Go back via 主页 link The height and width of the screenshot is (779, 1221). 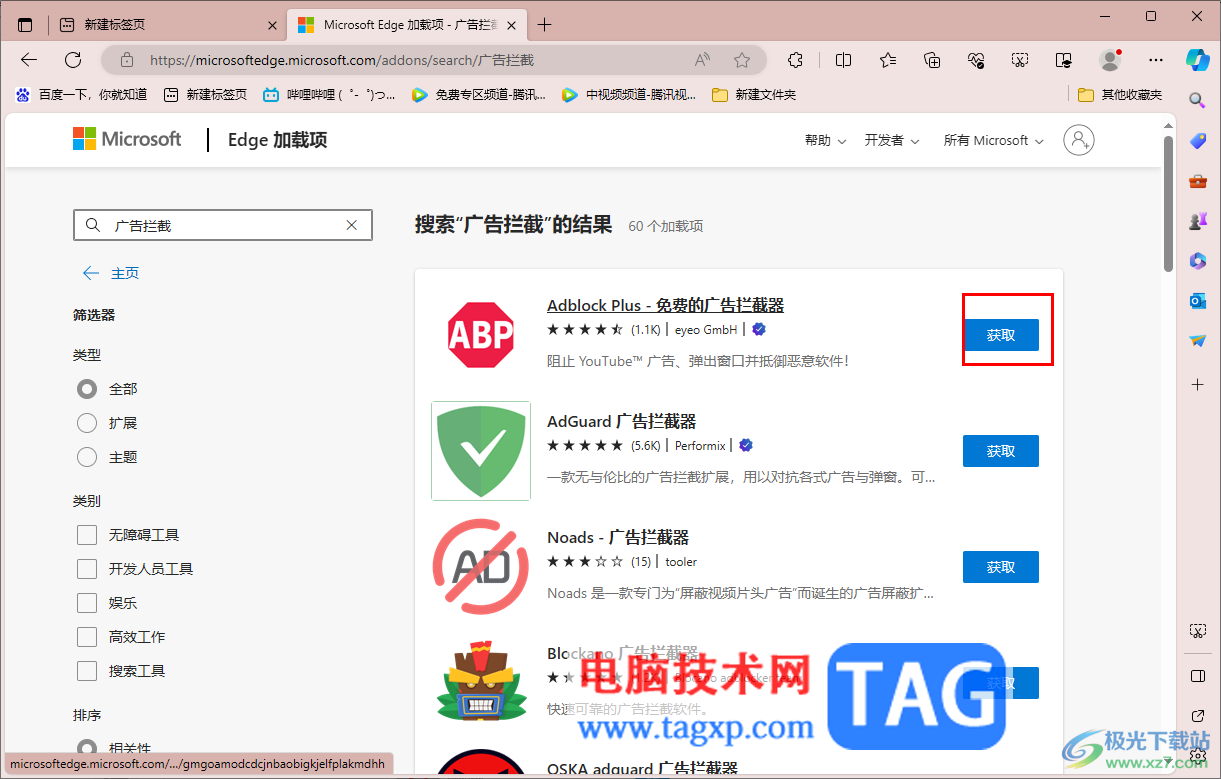click(111, 273)
